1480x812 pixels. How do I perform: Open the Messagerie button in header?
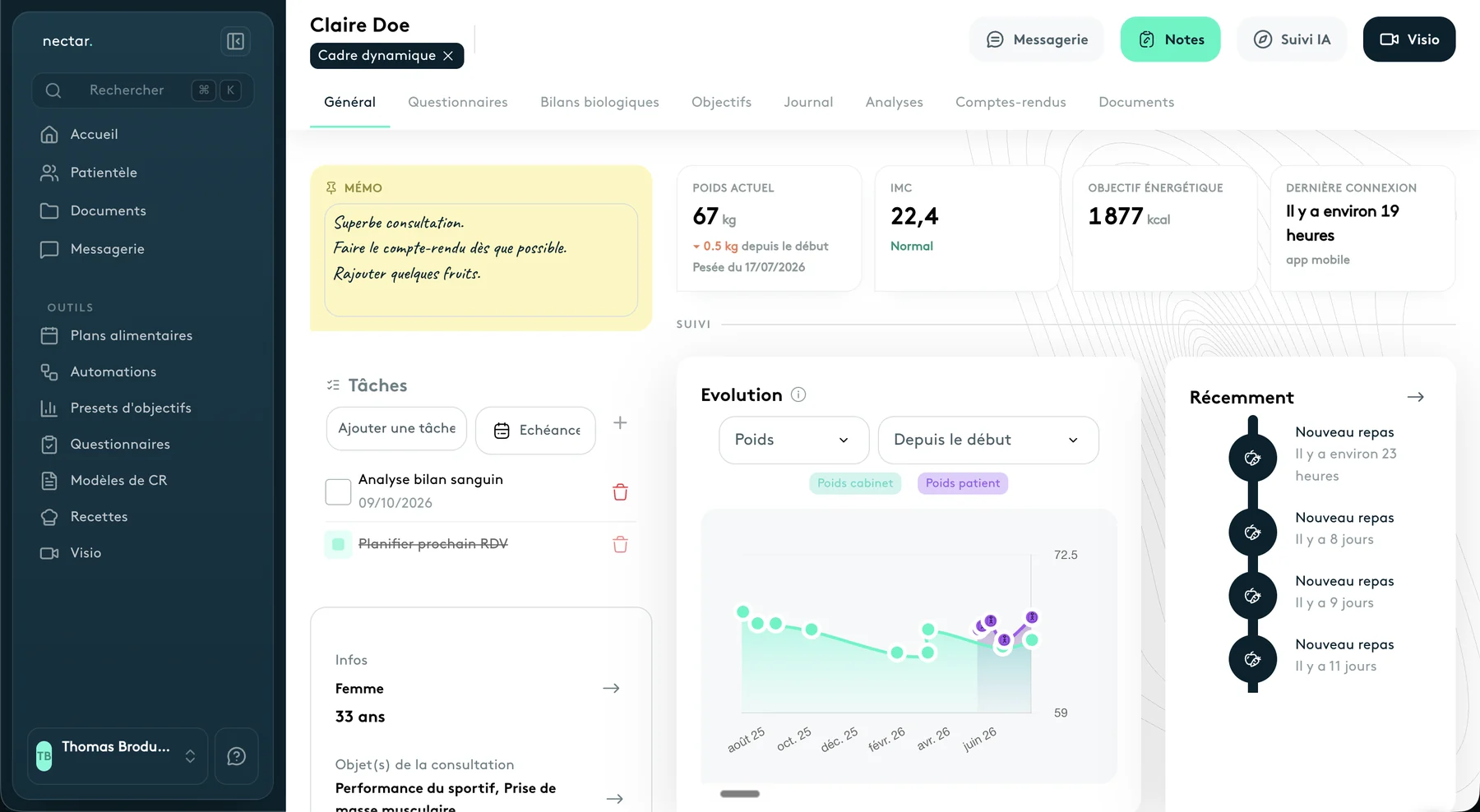pos(1037,39)
